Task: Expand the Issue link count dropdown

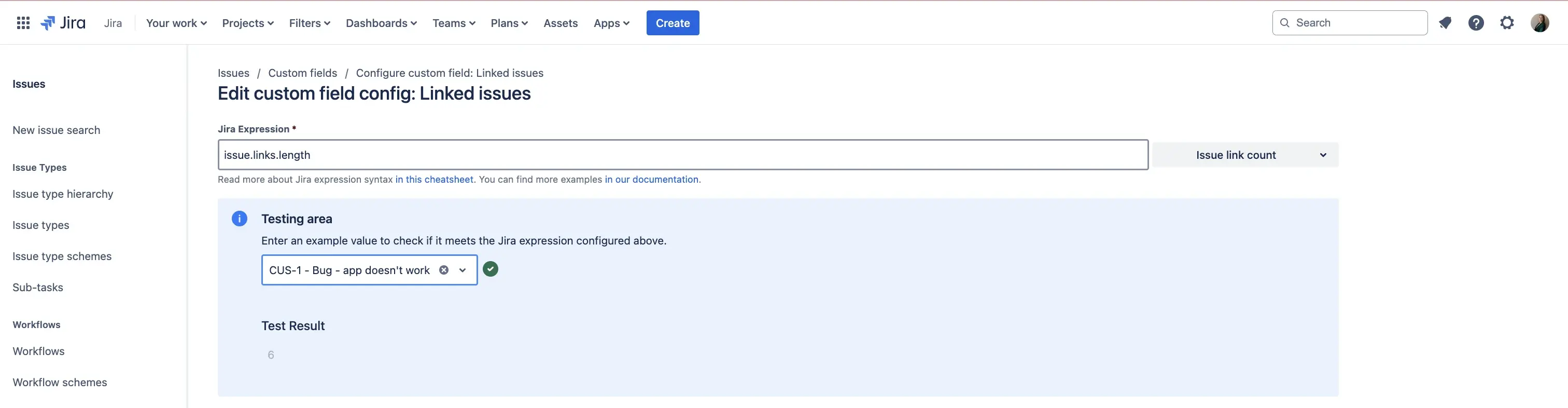Action: [1322, 155]
